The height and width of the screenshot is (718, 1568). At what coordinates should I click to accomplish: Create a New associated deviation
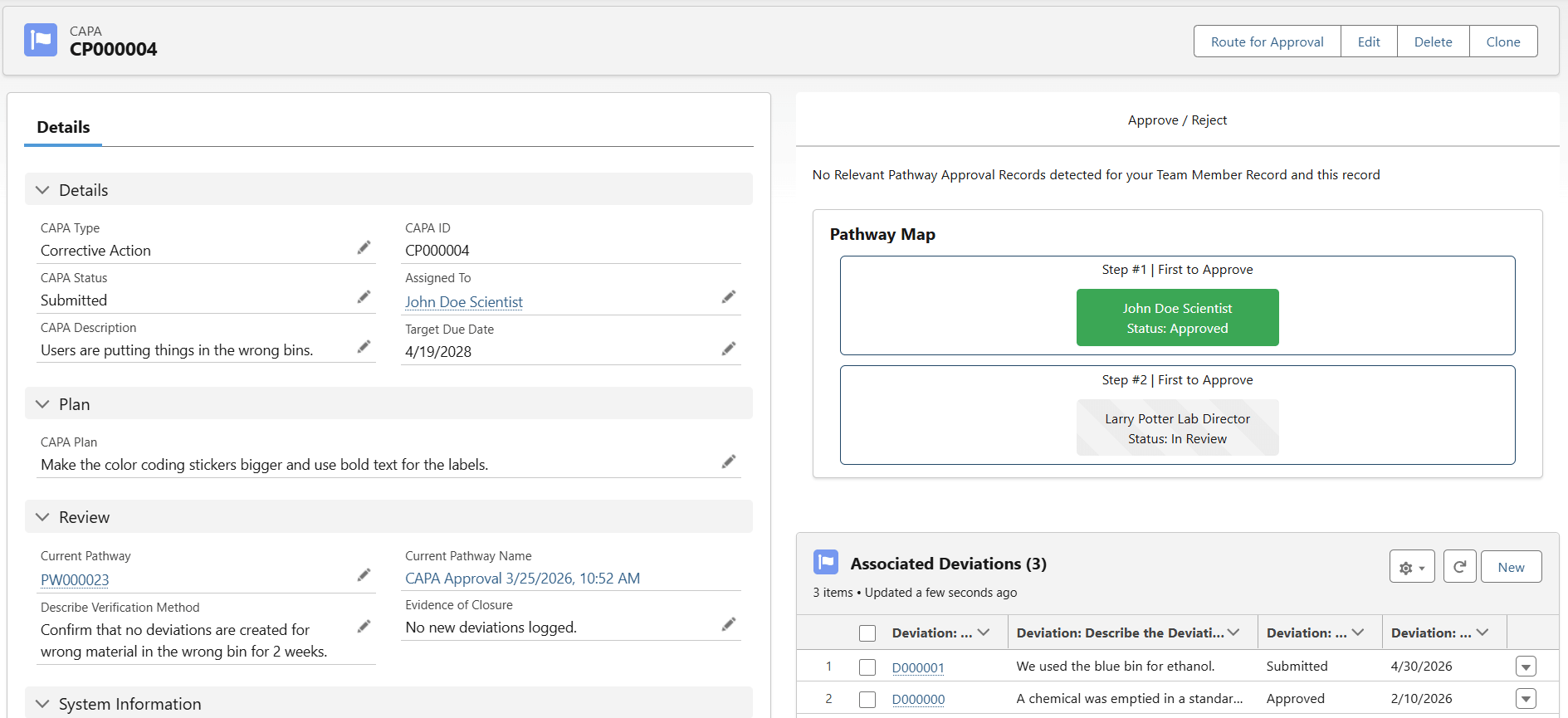point(1511,567)
